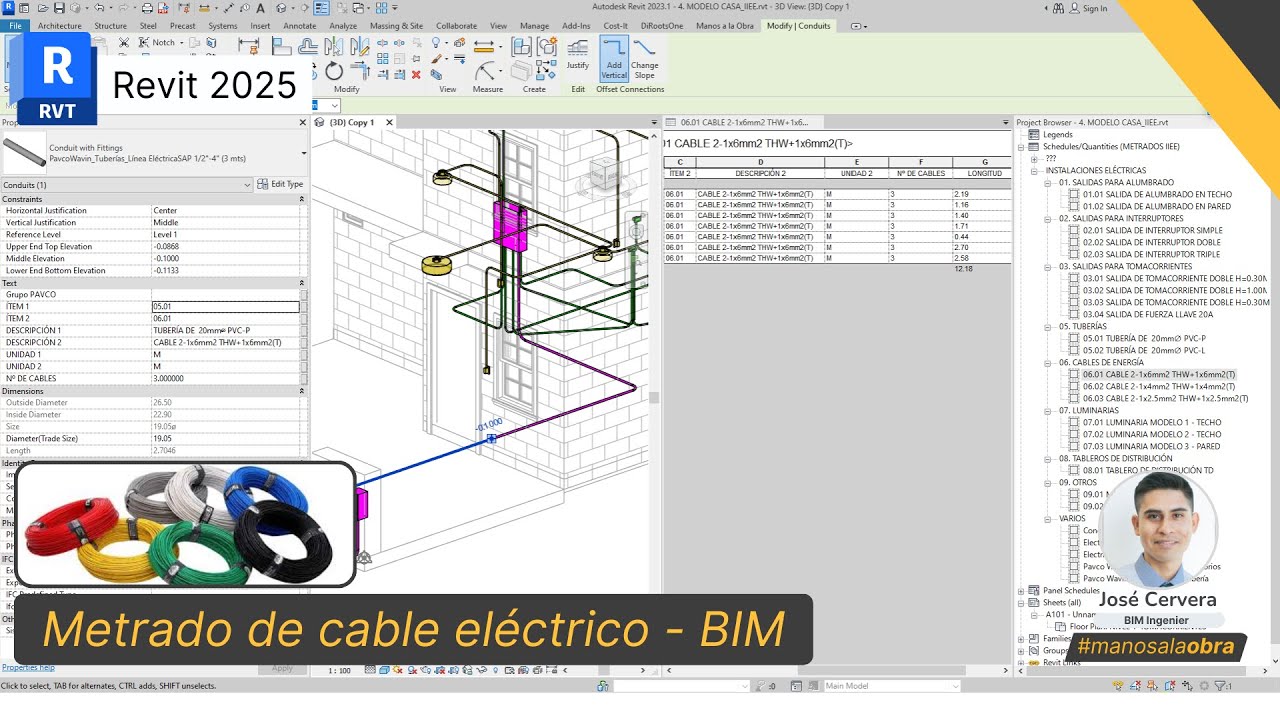Select the magenta distribution panel in 3D view
The width and height of the screenshot is (1280, 720).
pyautogui.click(x=509, y=226)
